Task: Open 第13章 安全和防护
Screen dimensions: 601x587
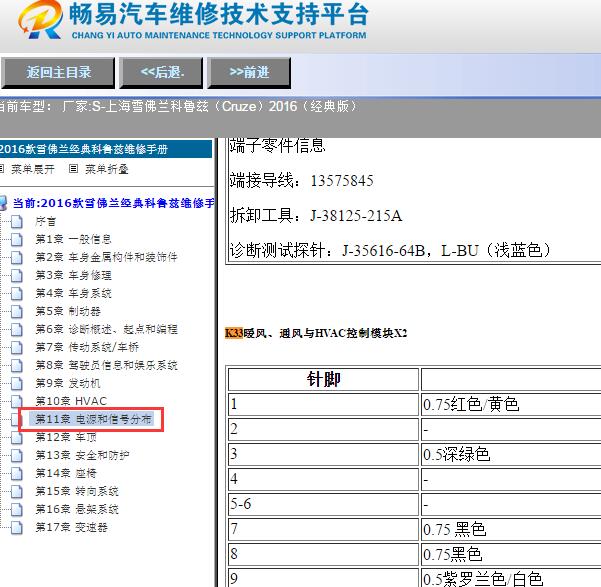Action: click(82, 455)
